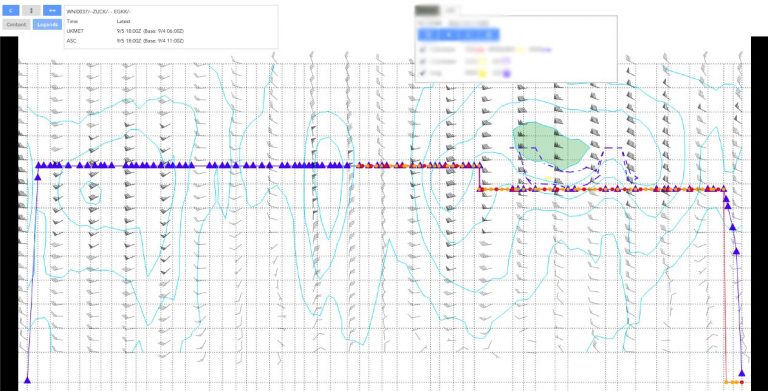Click the UKMET time 9/5 18:00Z Base 9/4 06:00Z
The image size is (768, 391).
click(150, 31)
